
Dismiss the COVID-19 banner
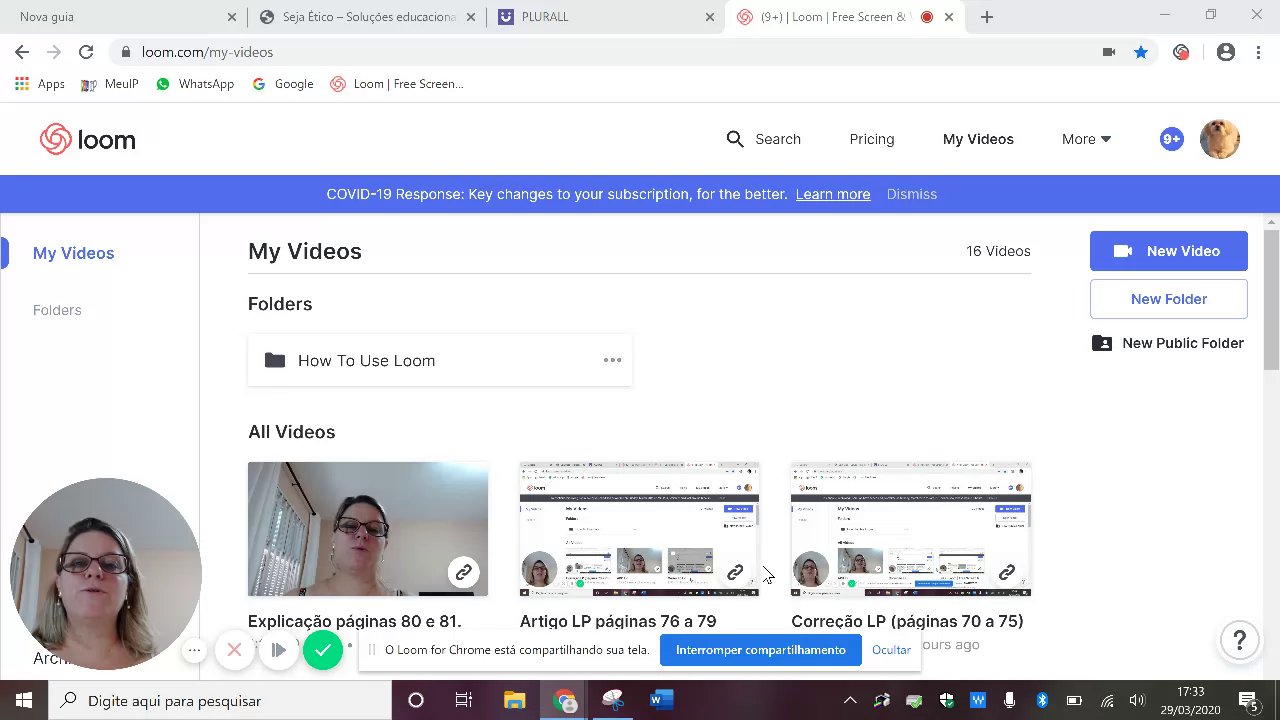(911, 194)
